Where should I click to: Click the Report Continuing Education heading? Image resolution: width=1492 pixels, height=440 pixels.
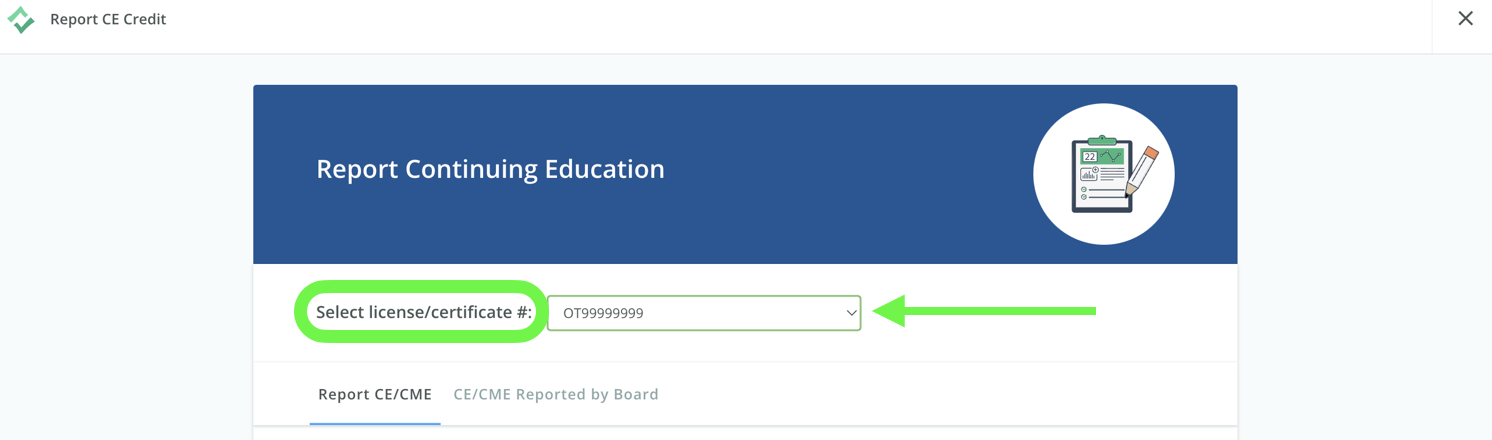click(x=490, y=169)
